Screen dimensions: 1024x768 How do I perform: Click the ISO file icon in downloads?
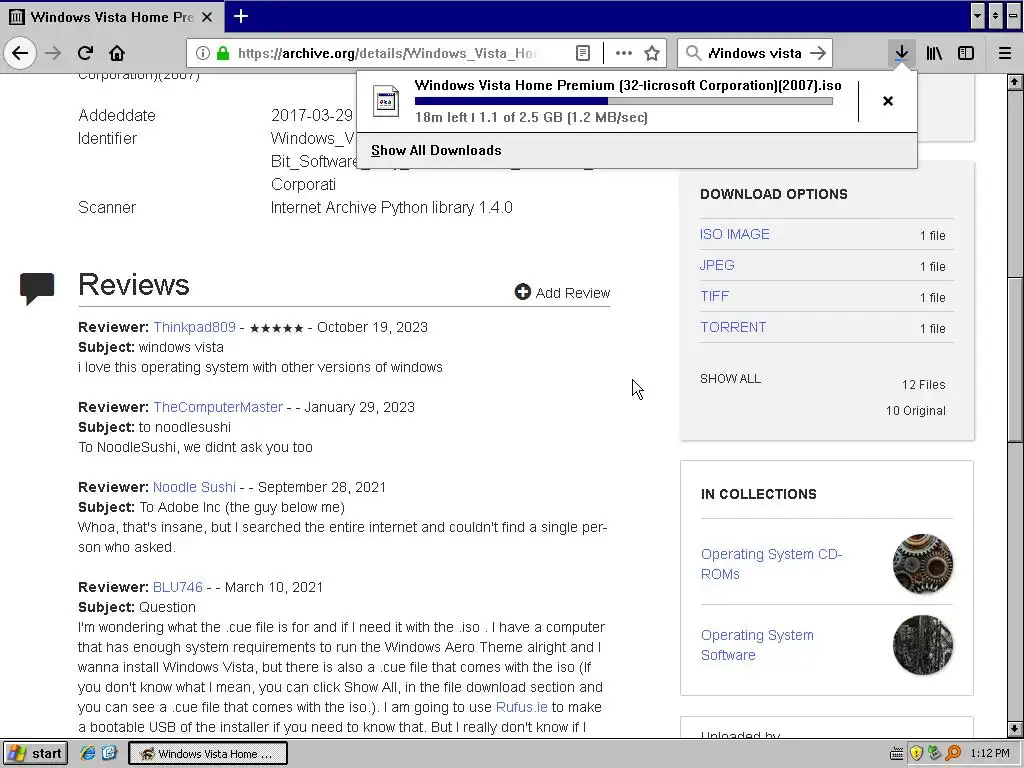pos(386,101)
